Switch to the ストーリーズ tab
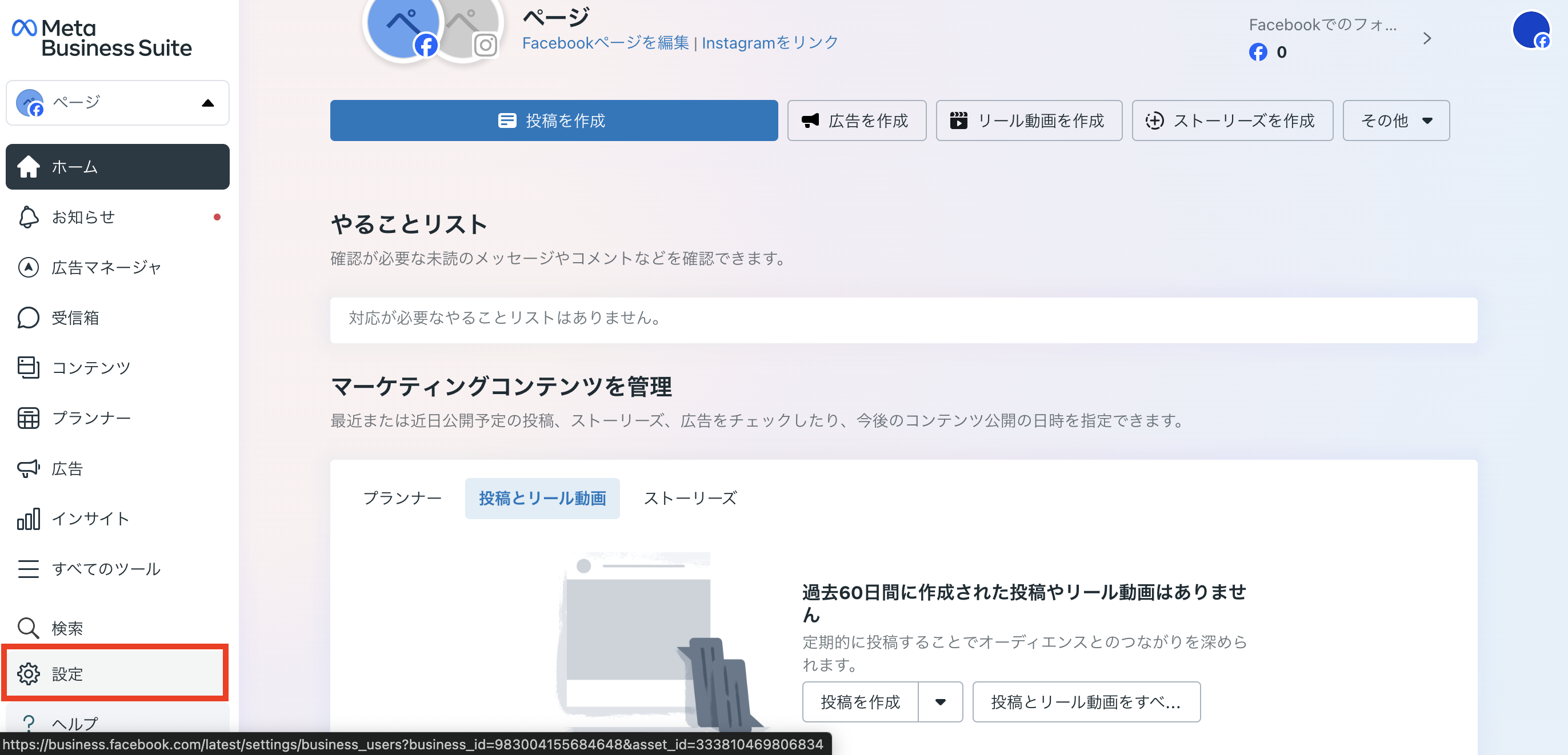Image resolution: width=1568 pixels, height=755 pixels. [x=690, y=497]
